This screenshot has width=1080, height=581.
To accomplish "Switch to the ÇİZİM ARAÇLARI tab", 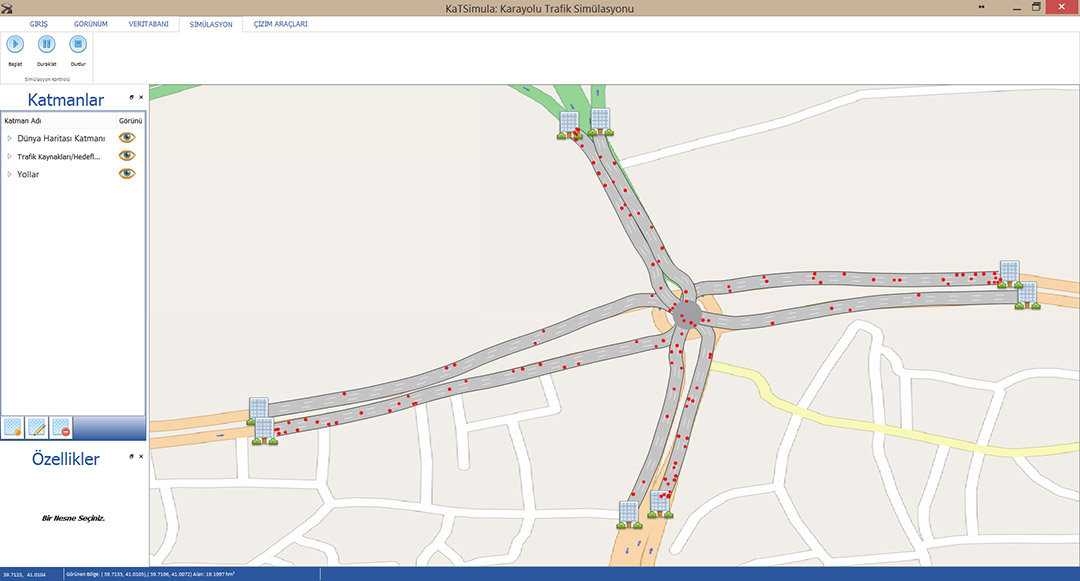I will pos(281,23).
